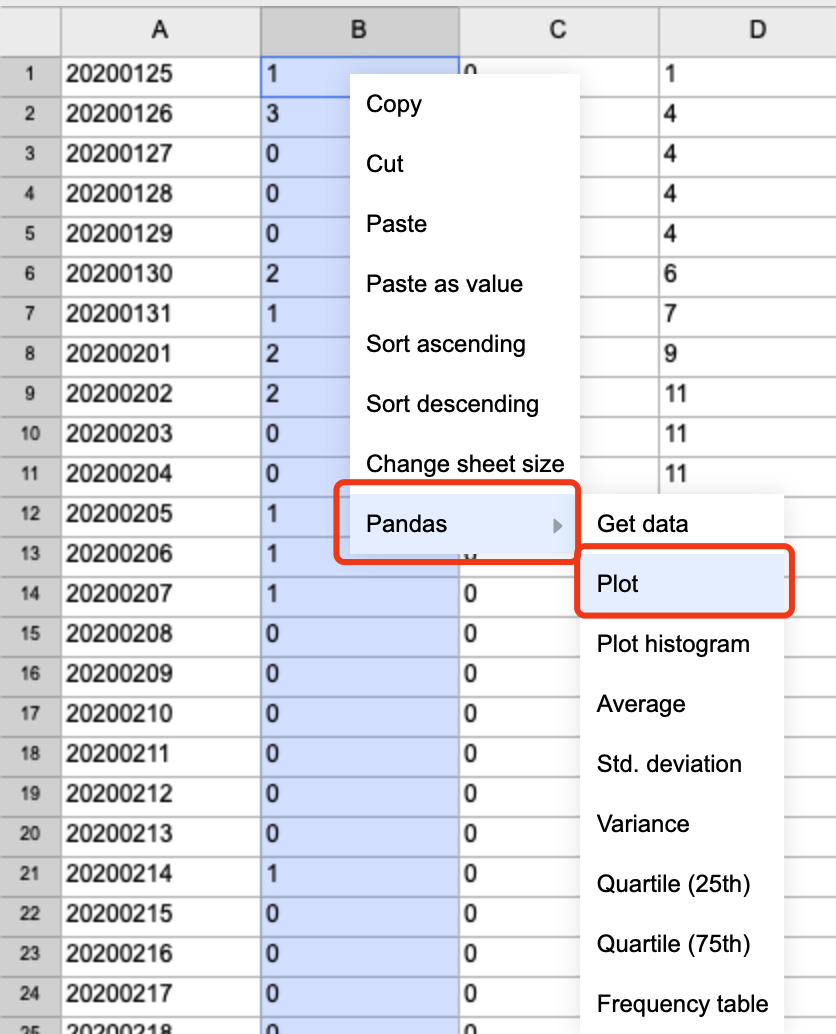Open Change sheet size option
The height and width of the screenshot is (1034, 836).
pos(465,464)
